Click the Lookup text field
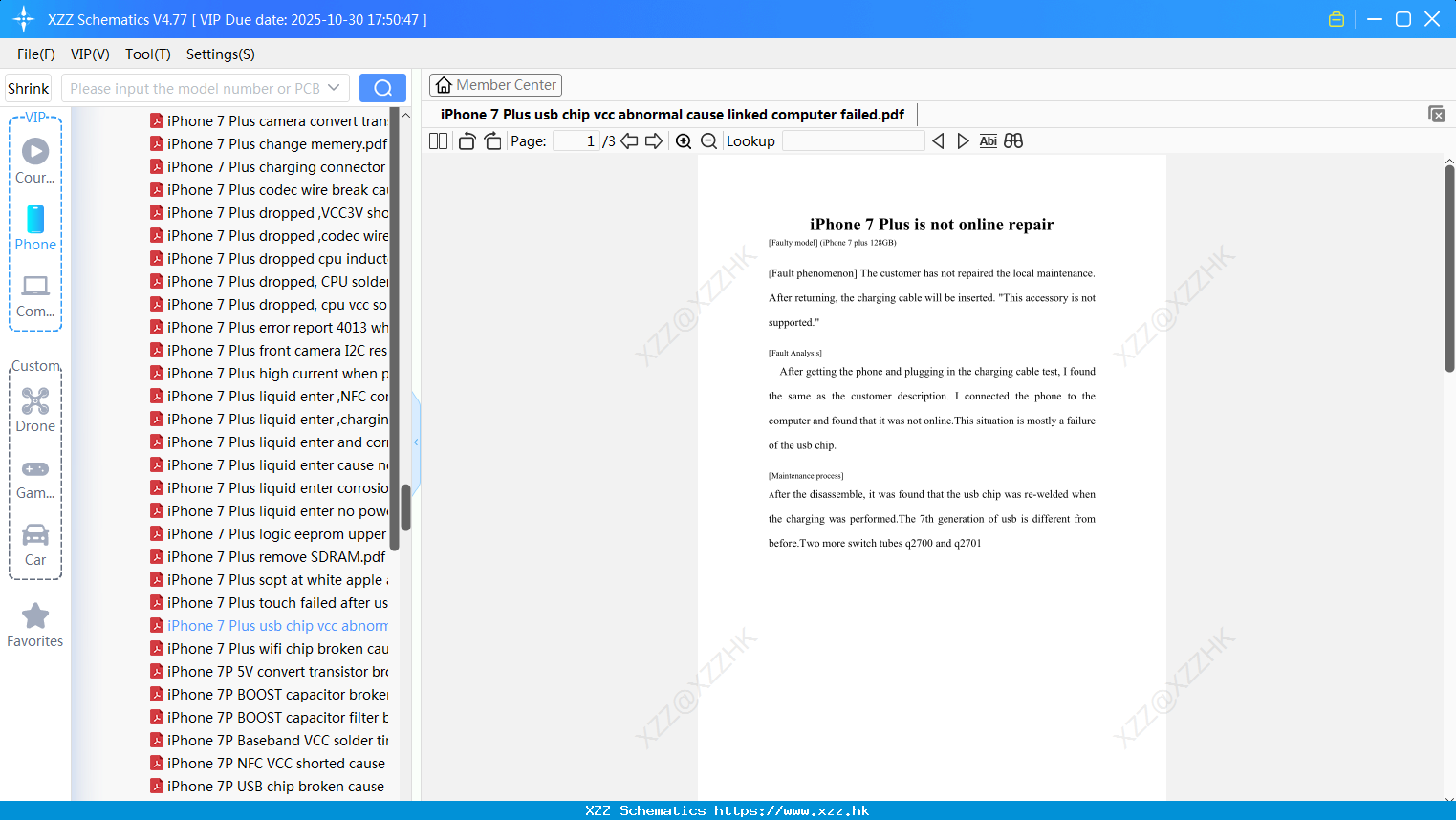Image resolution: width=1456 pixels, height=820 pixels. coord(854,140)
